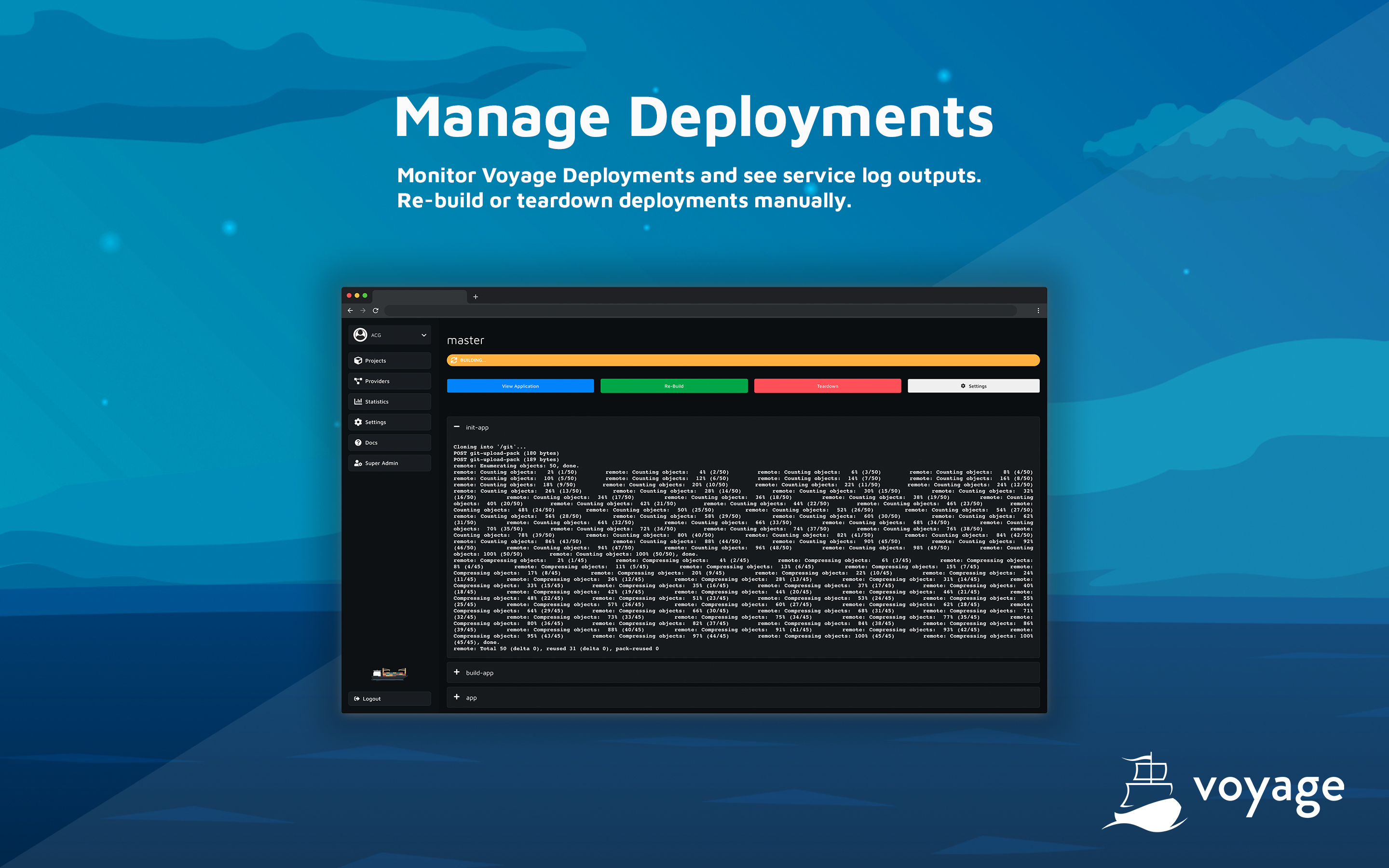Open the Super Admin sidebar item
The height and width of the screenshot is (868, 1389).
(x=389, y=463)
